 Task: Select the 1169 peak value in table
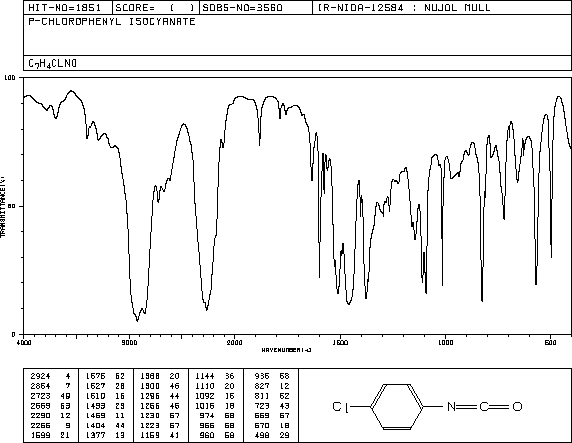(x=150, y=435)
